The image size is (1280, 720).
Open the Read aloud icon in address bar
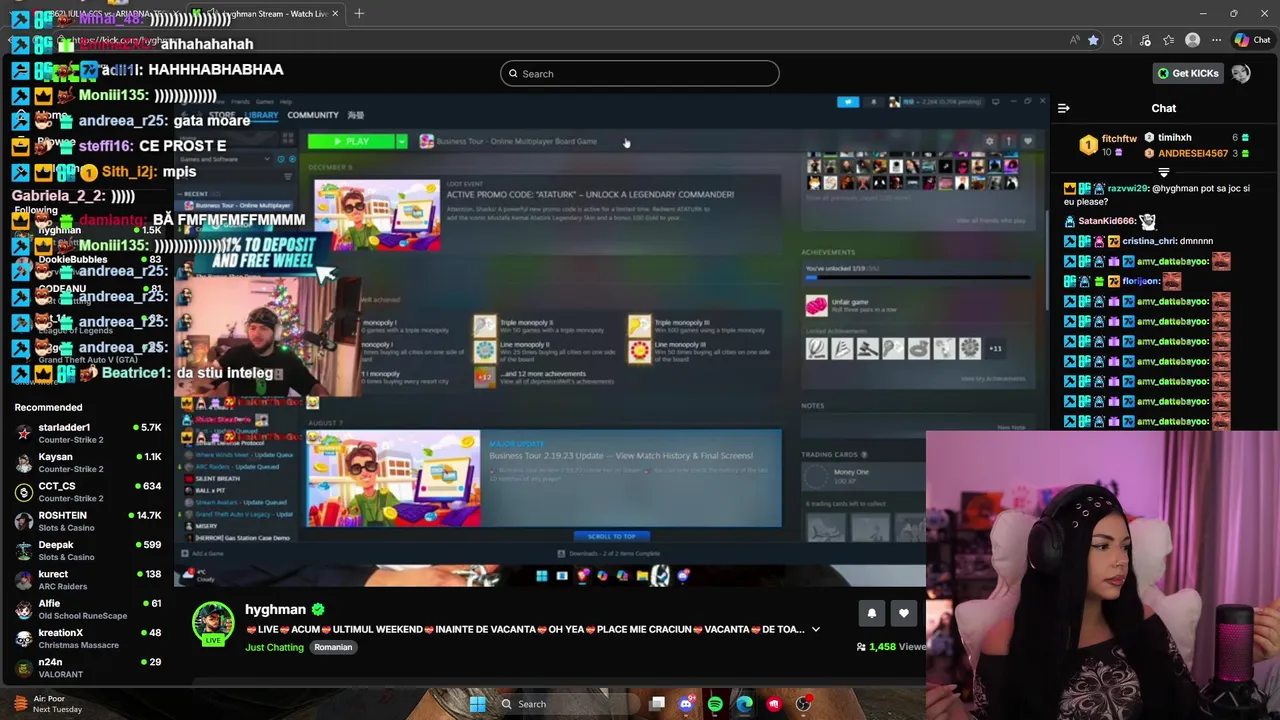(1074, 40)
